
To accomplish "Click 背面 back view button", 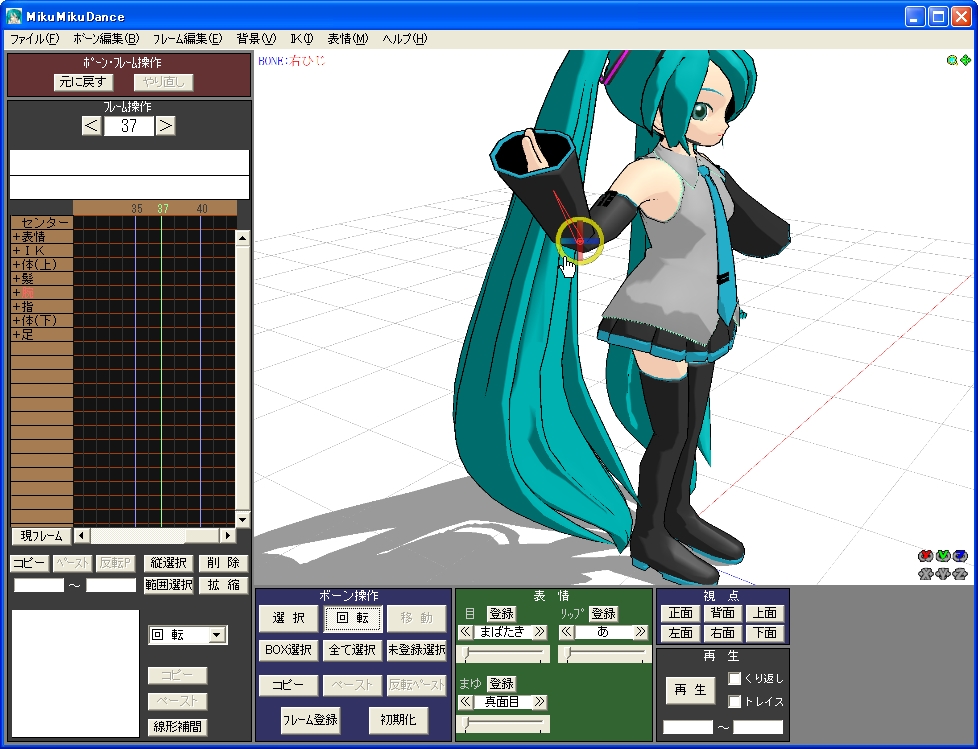I will click(x=722, y=613).
